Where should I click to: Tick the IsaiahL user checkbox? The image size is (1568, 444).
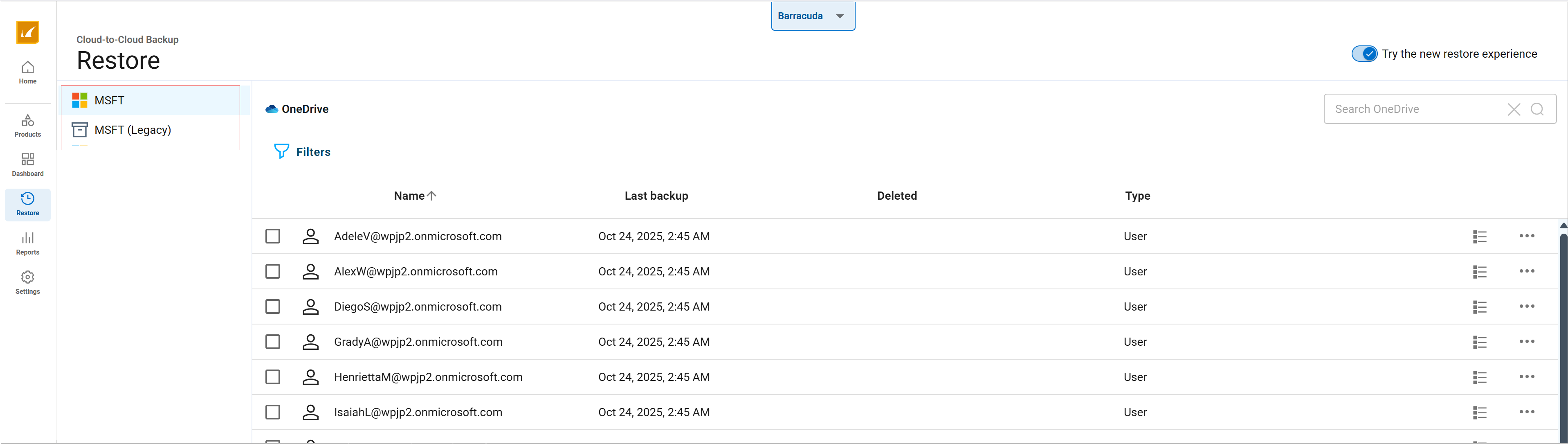[273, 412]
